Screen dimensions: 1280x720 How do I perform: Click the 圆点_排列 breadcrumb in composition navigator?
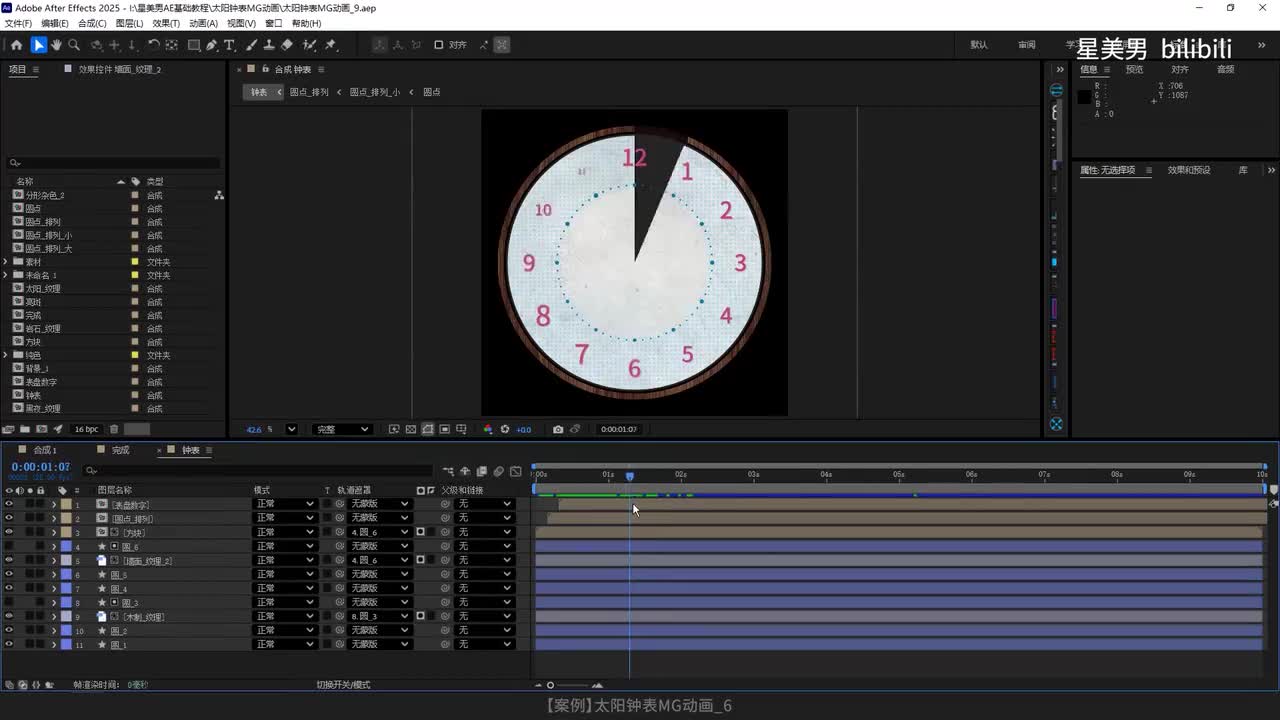coord(309,92)
